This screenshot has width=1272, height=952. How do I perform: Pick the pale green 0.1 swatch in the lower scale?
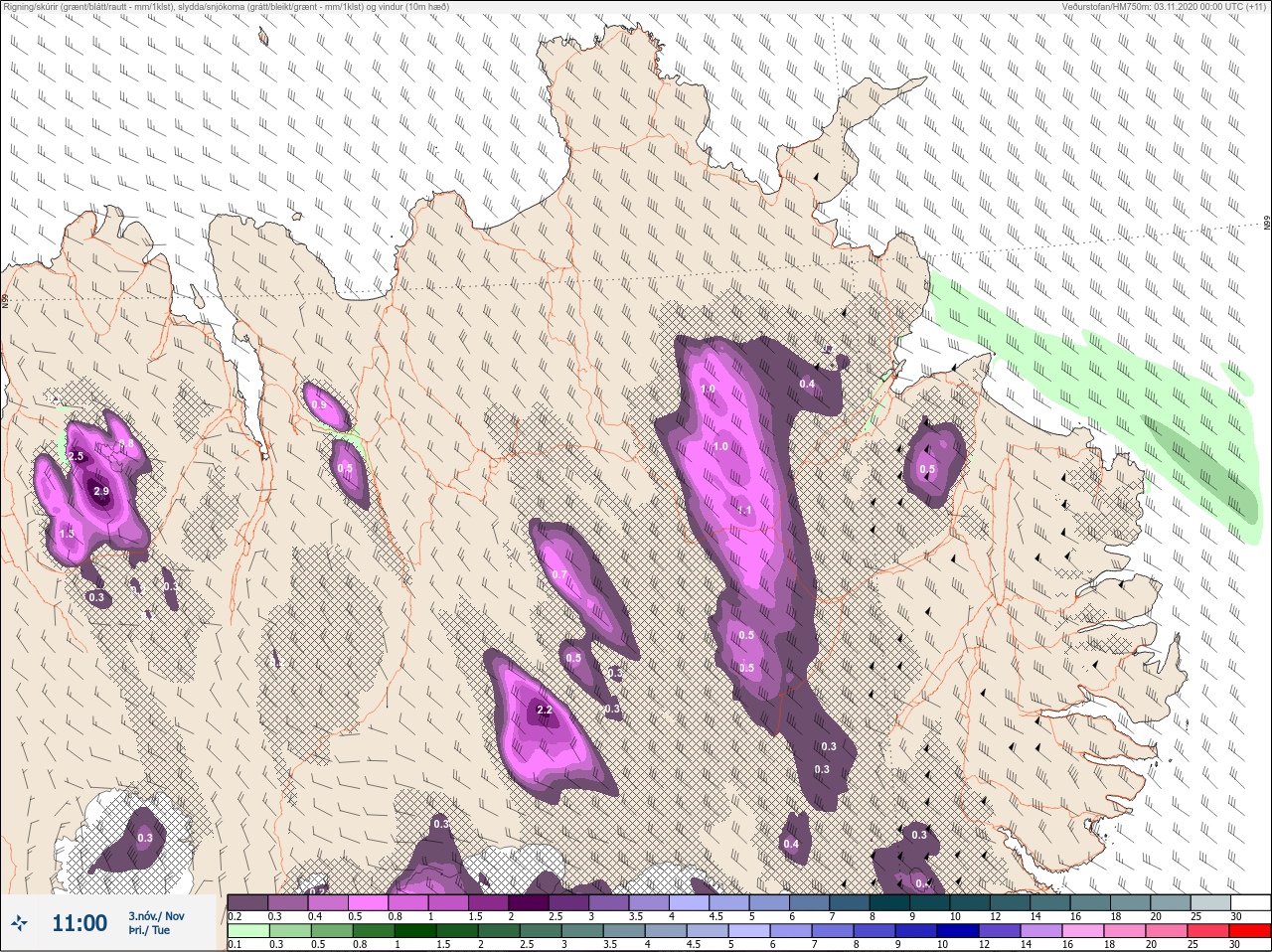click(x=248, y=930)
